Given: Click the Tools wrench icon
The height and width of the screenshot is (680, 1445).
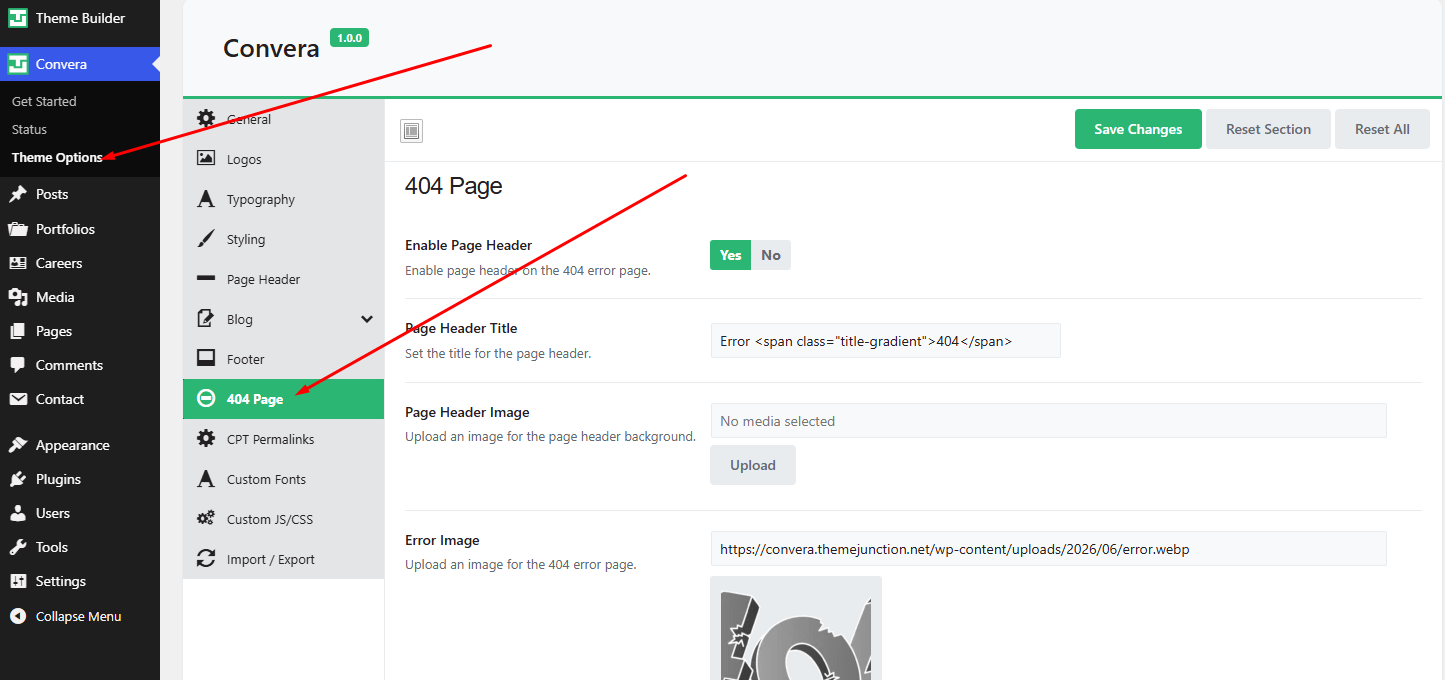Looking at the screenshot, I should point(18,547).
